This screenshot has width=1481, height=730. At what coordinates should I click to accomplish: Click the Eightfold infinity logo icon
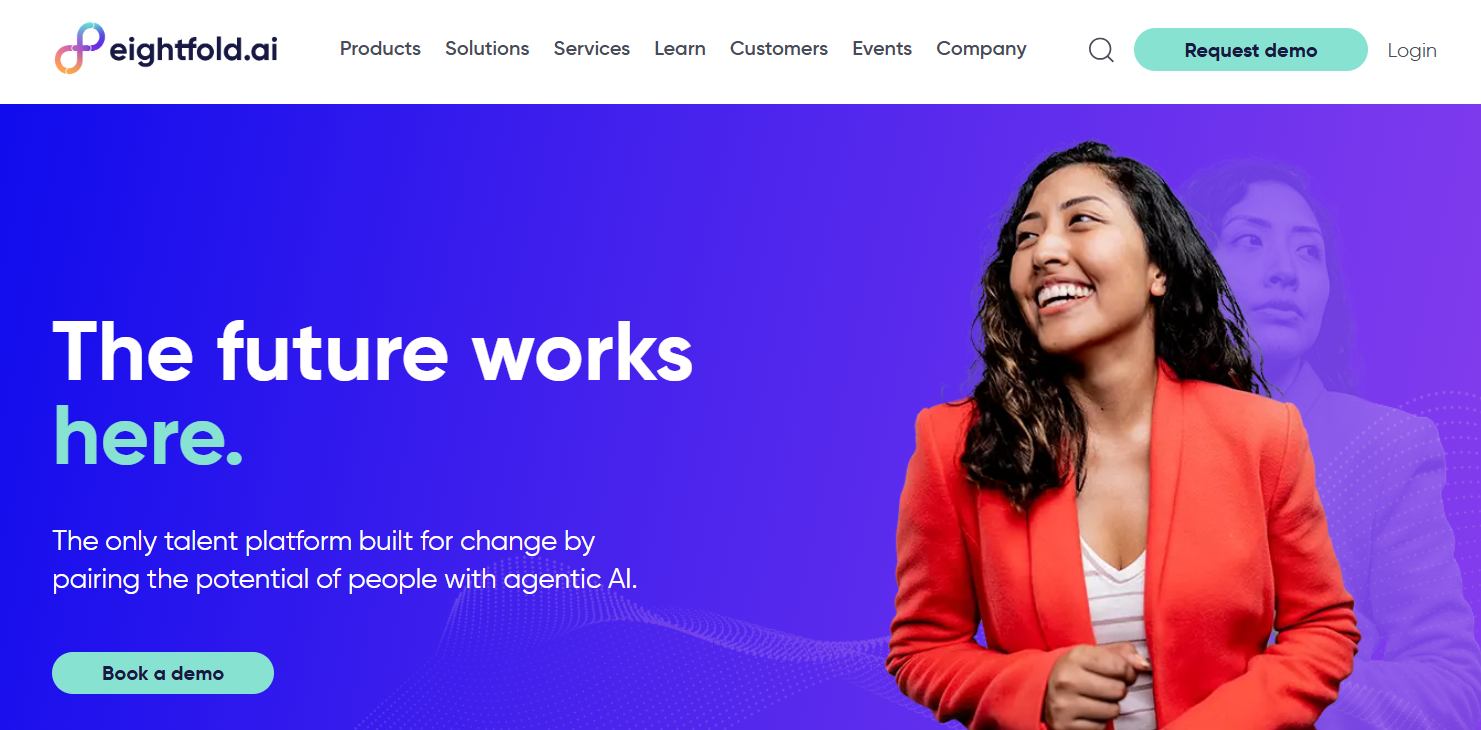point(80,48)
